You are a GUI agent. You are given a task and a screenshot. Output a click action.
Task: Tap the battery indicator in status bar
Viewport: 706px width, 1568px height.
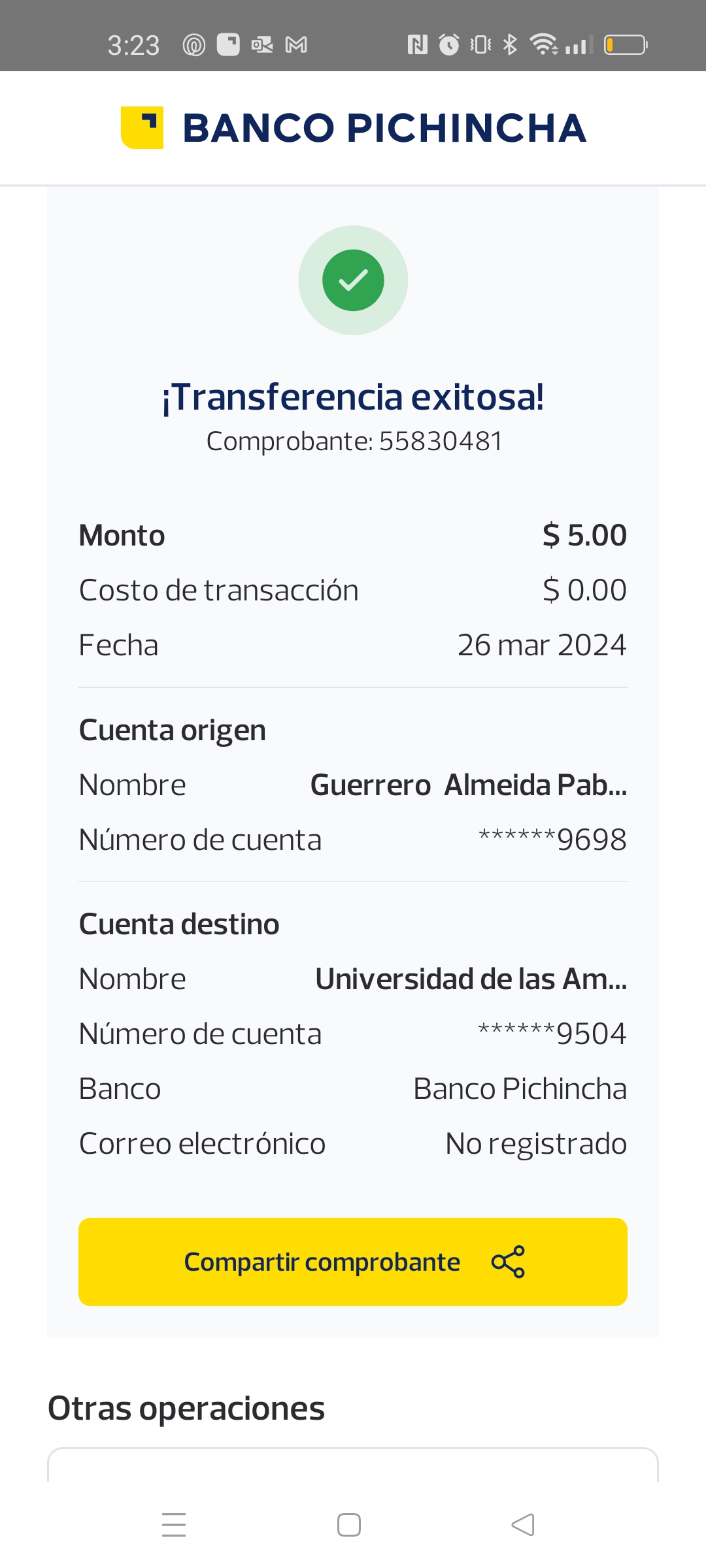tap(625, 45)
